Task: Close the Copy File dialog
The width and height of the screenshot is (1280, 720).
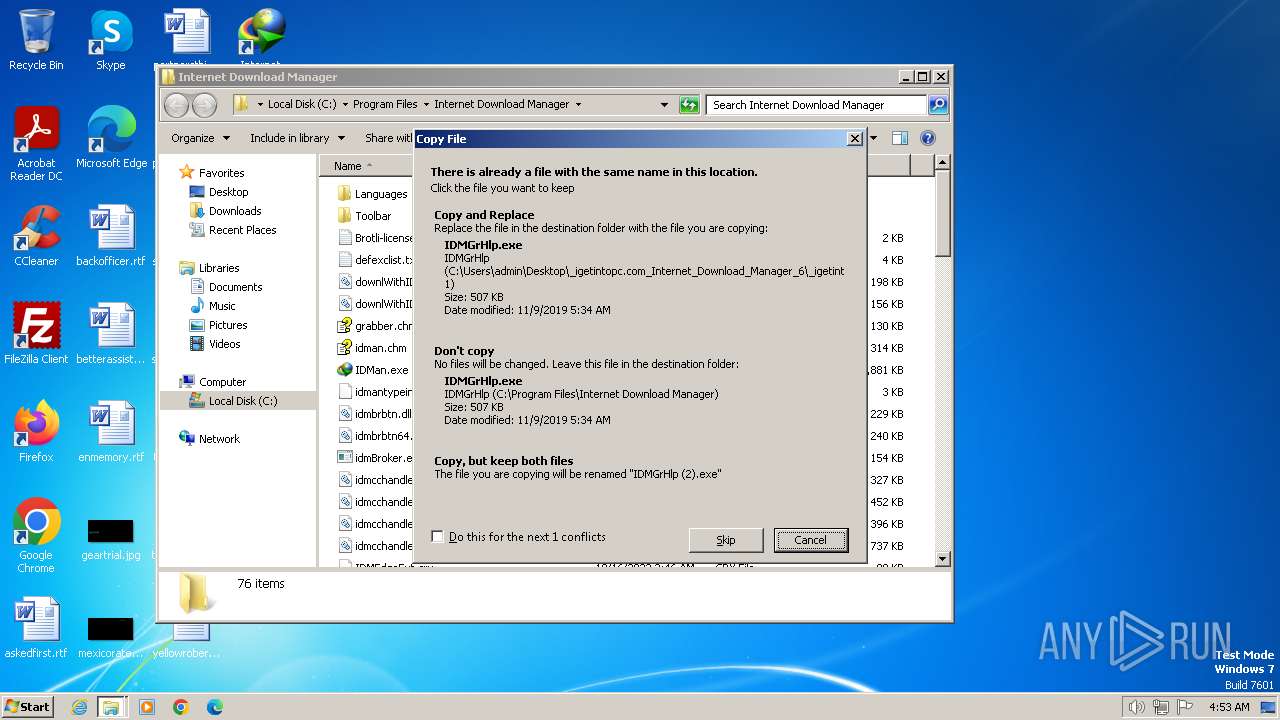Action: [854, 139]
